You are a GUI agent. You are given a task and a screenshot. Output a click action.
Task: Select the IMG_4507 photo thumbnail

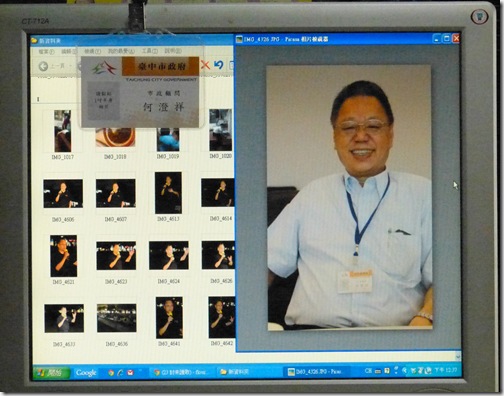coord(116,193)
